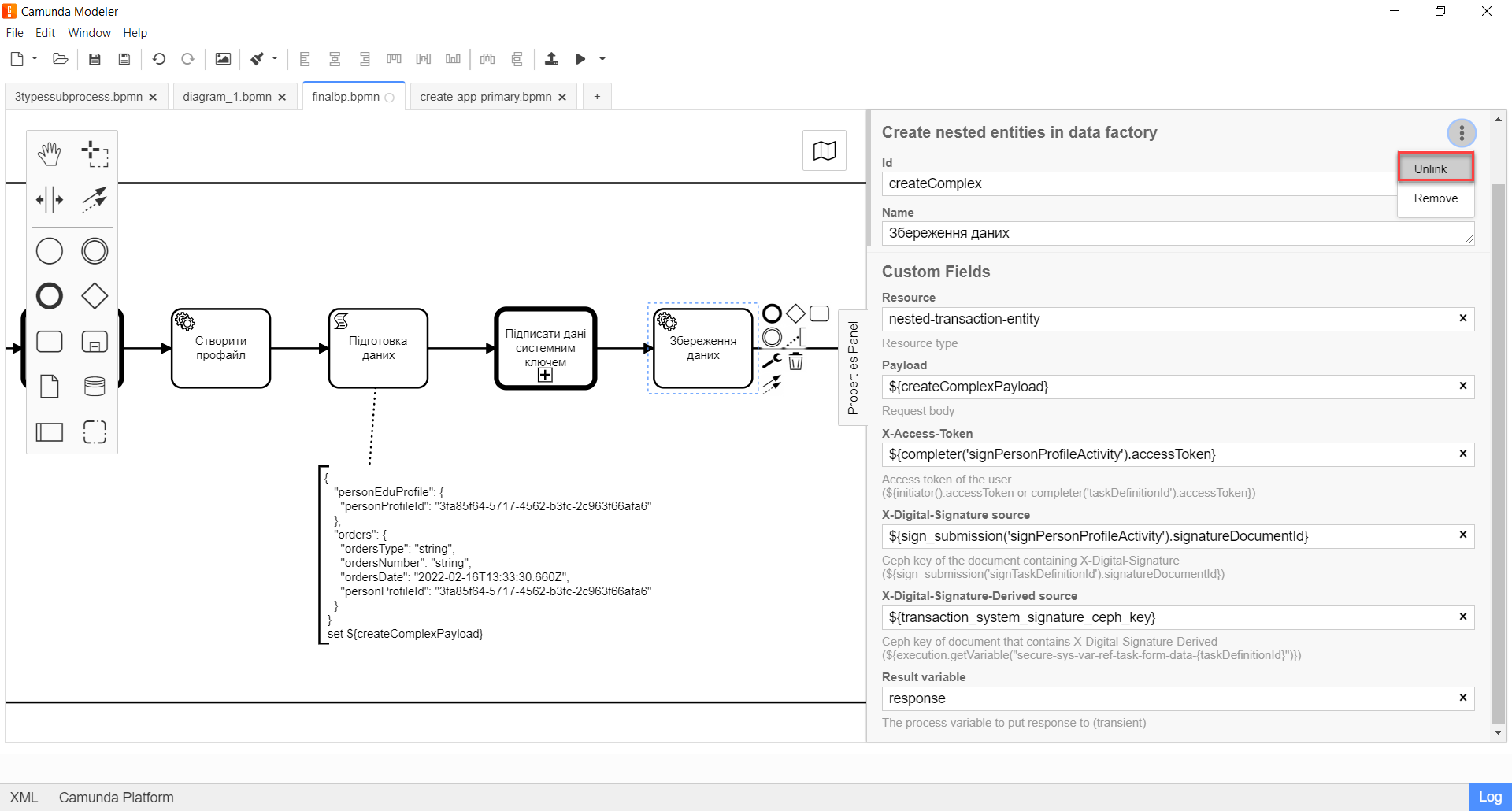Activate the hand tool in palette
This screenshot has height=811, width=1512.
tap(50, 154)
